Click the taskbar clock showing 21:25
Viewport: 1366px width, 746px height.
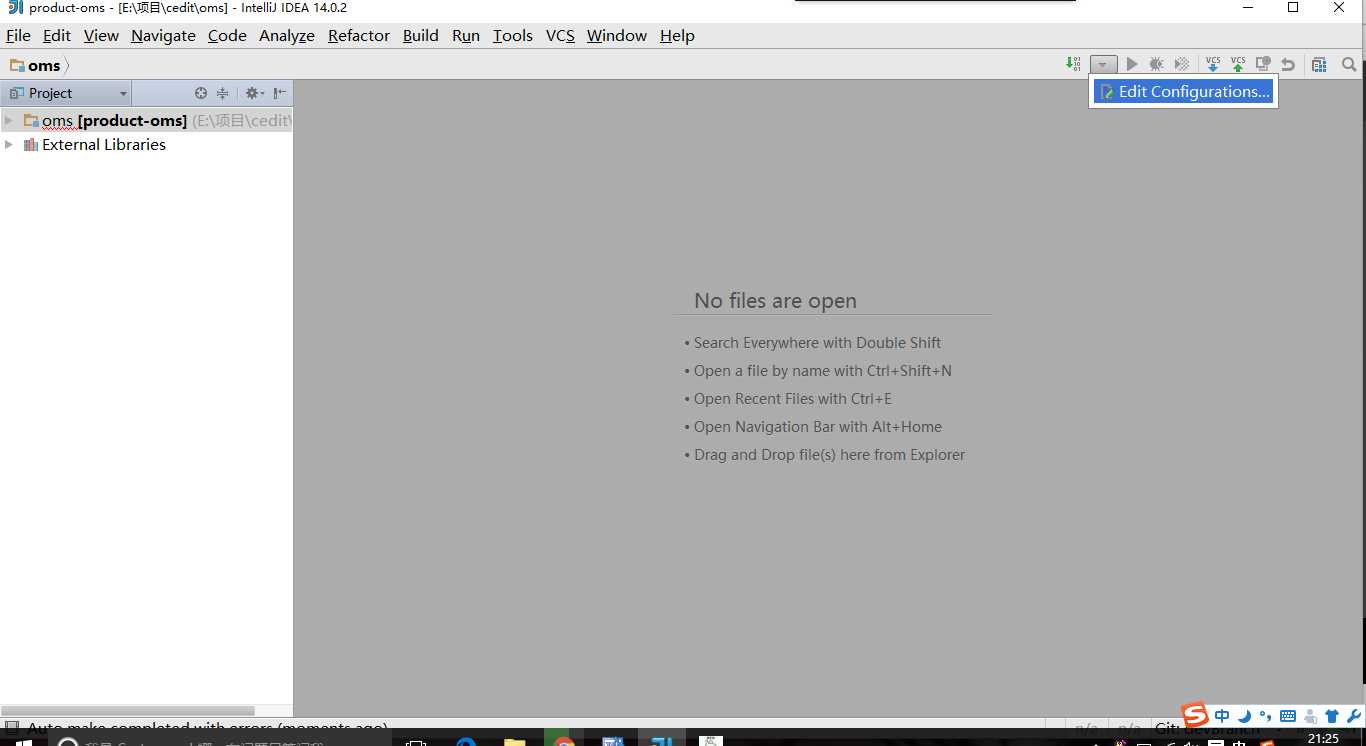coord(1322,739)
